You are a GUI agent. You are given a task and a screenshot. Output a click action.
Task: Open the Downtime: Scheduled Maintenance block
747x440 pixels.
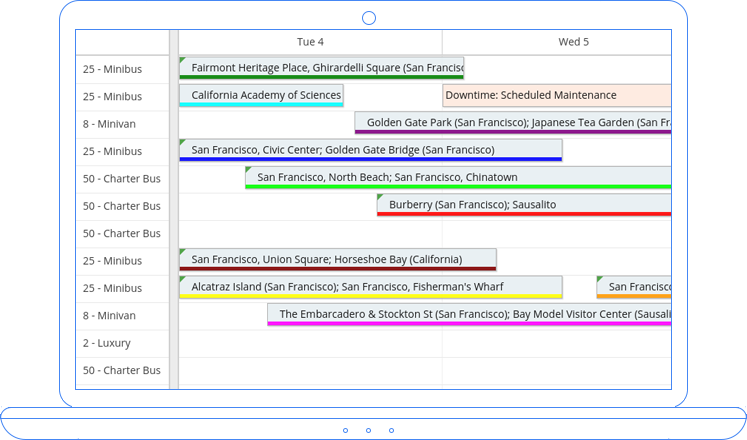(x=556, y=95)
